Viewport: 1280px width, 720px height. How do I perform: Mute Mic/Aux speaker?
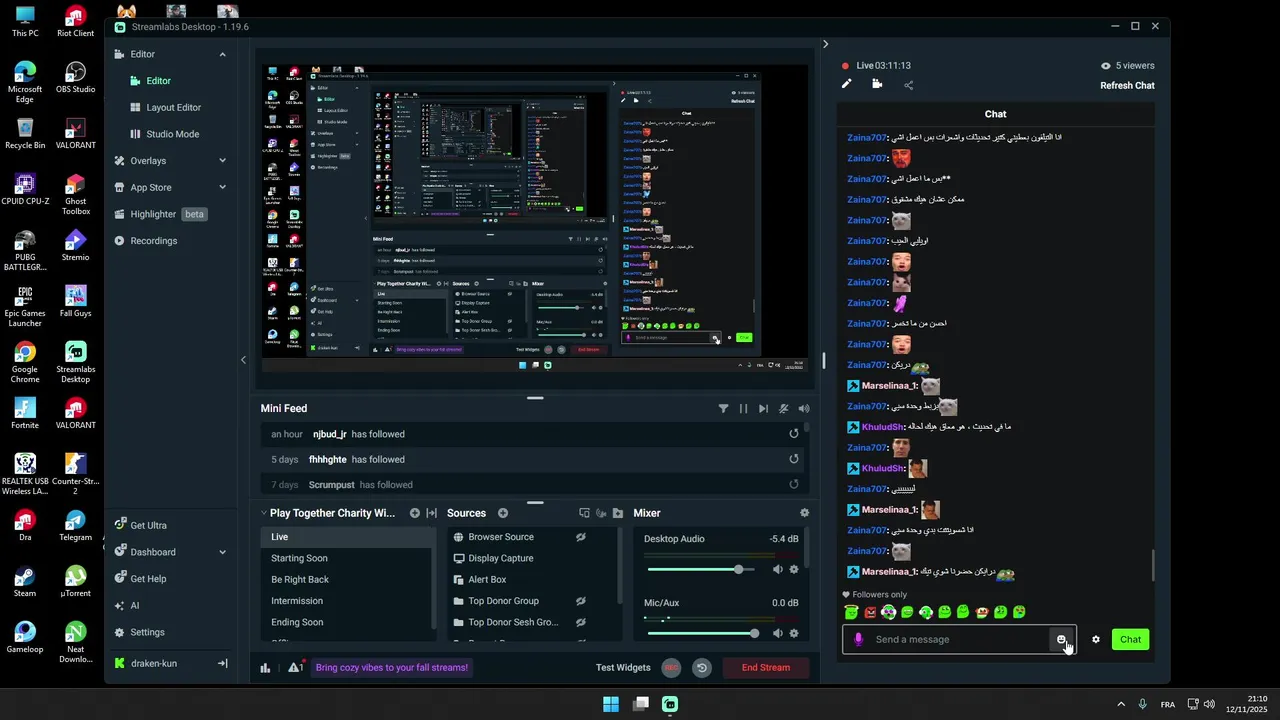click(x=777, y=633)
